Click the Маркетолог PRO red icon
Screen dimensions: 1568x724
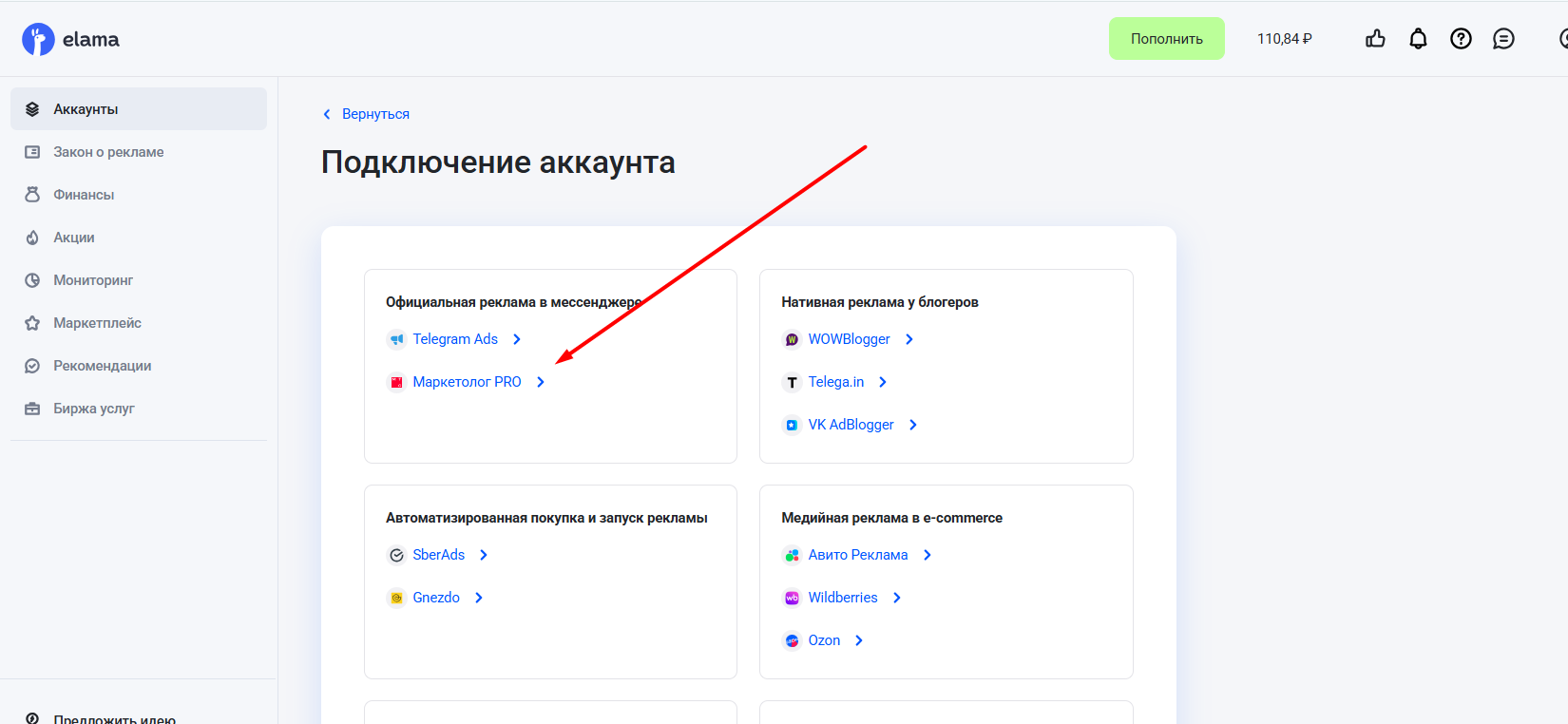click(397, 382)
